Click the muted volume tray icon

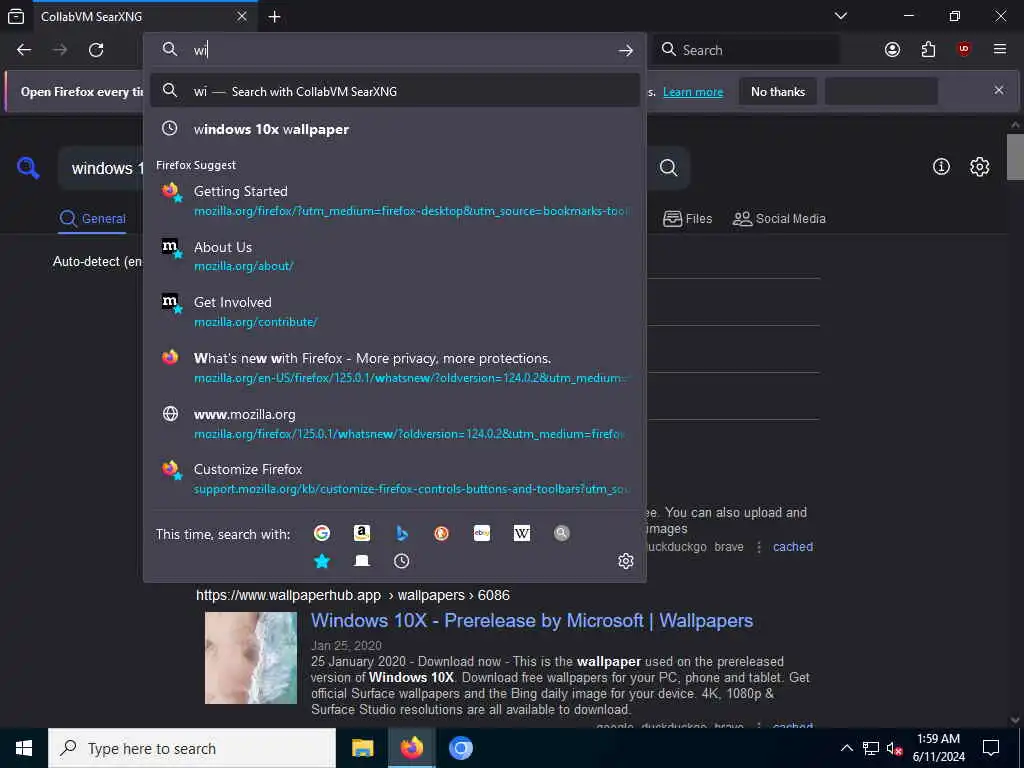tap(895, 748)
